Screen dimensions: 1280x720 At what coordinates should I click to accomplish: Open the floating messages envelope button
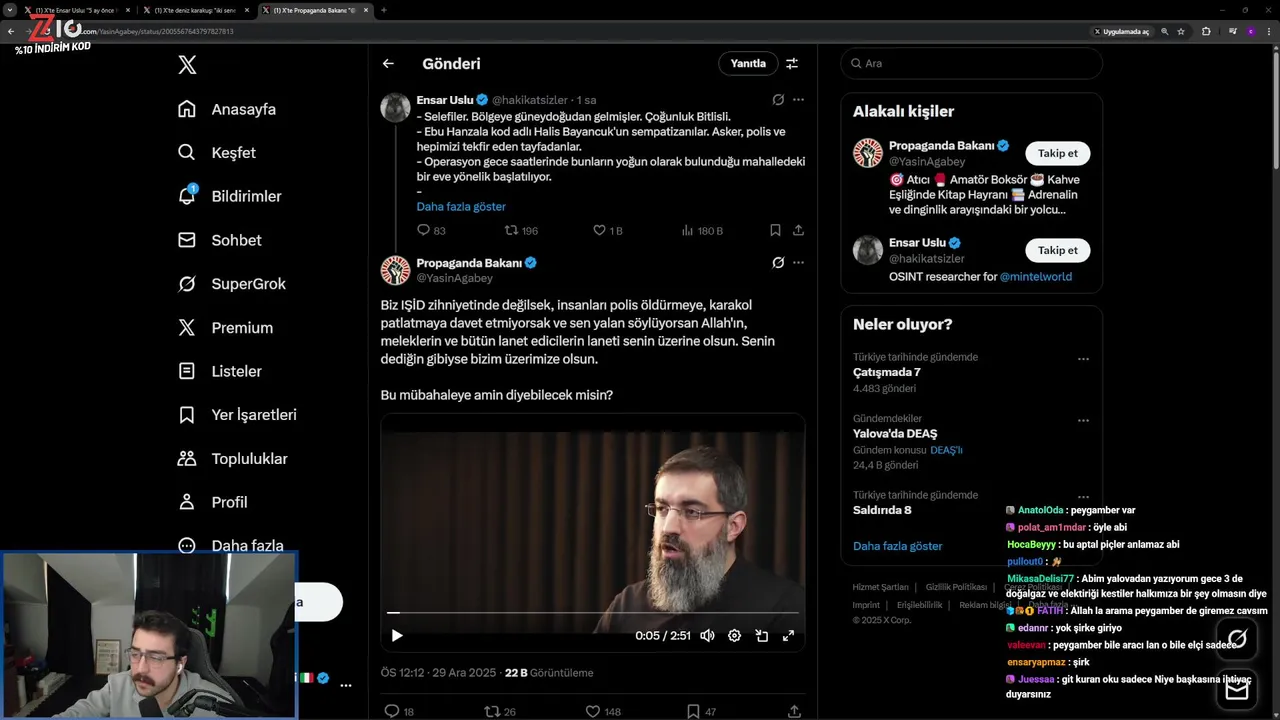(x=1237, y=690)
